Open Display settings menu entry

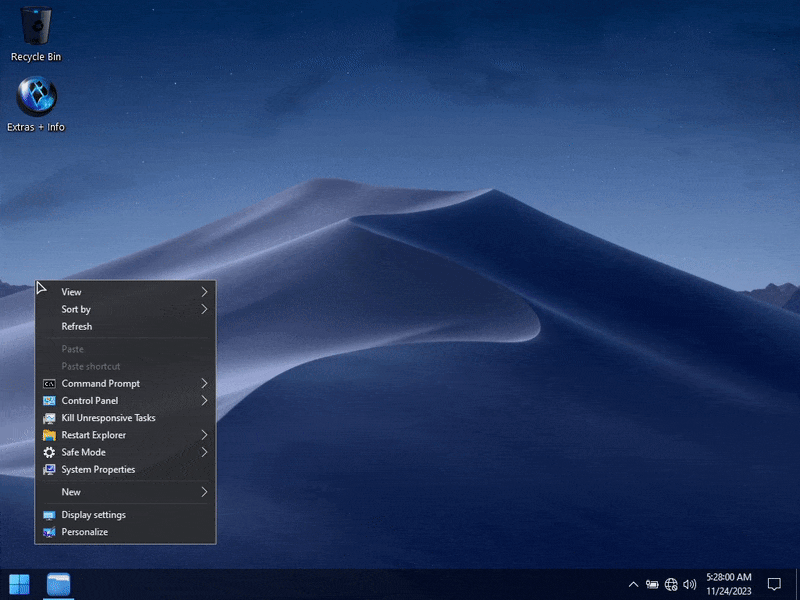pos(126,515)
